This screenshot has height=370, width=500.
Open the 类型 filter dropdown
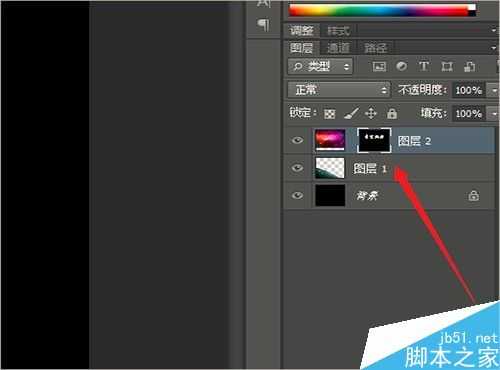pyautogui.click(x=320, y=66)
